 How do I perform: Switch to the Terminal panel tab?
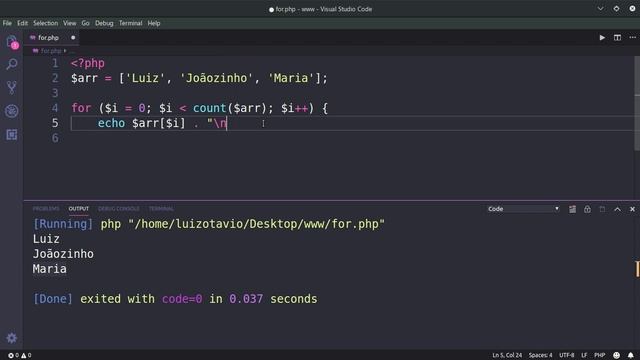coord(161,209)
